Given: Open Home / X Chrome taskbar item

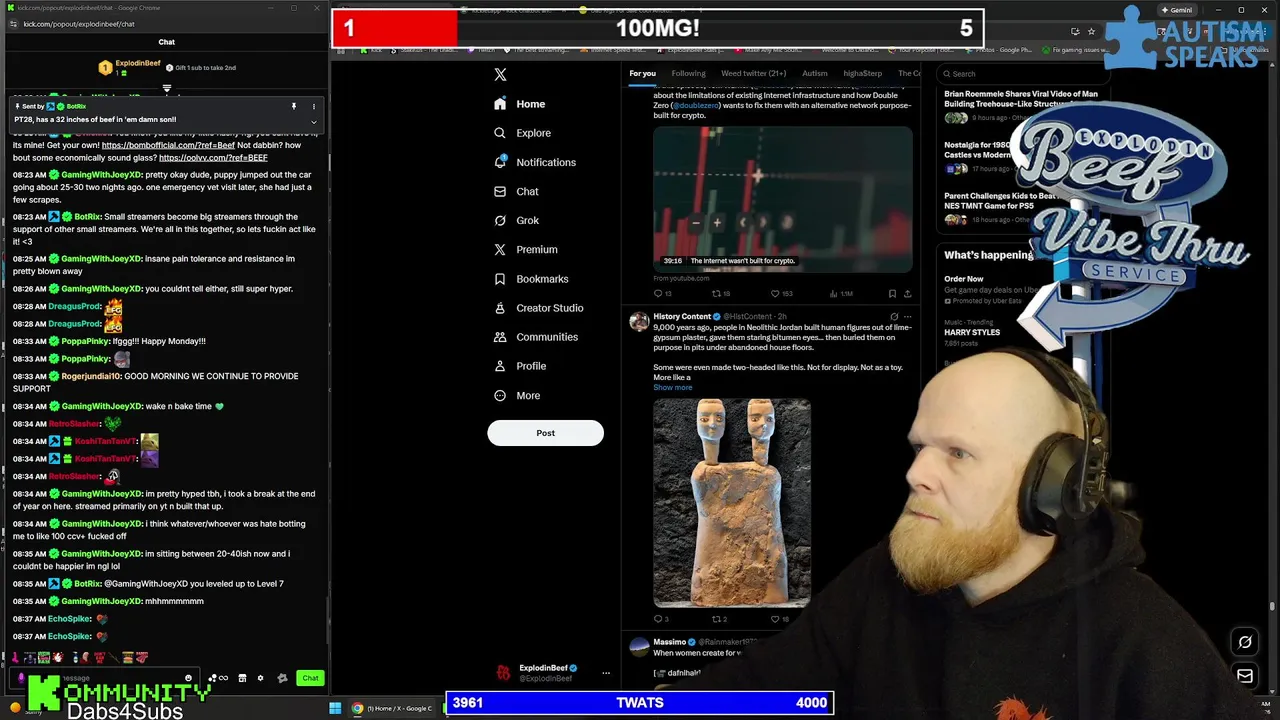Looking at the screenshot, I should point(392,708).
